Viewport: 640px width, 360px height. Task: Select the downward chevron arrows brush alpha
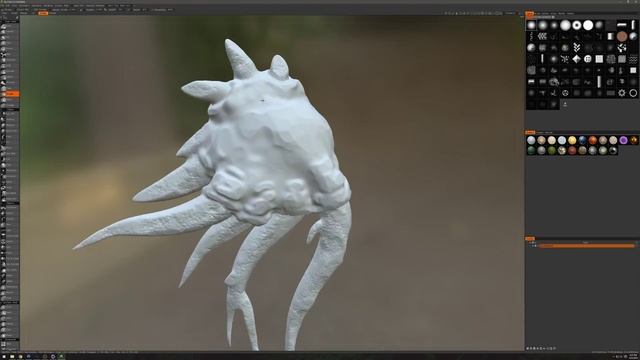coord(576,48)
